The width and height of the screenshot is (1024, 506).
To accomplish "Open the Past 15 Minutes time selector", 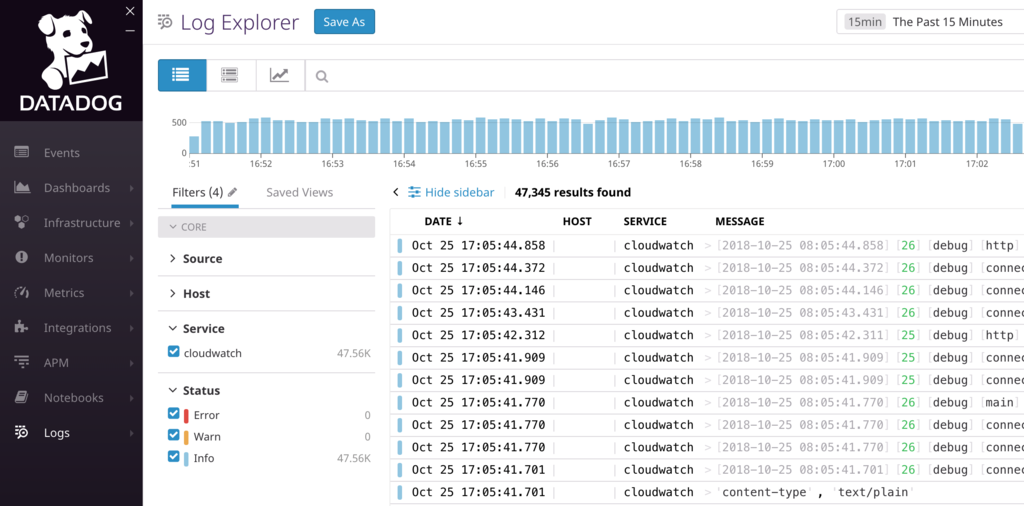I will (930, 22).
